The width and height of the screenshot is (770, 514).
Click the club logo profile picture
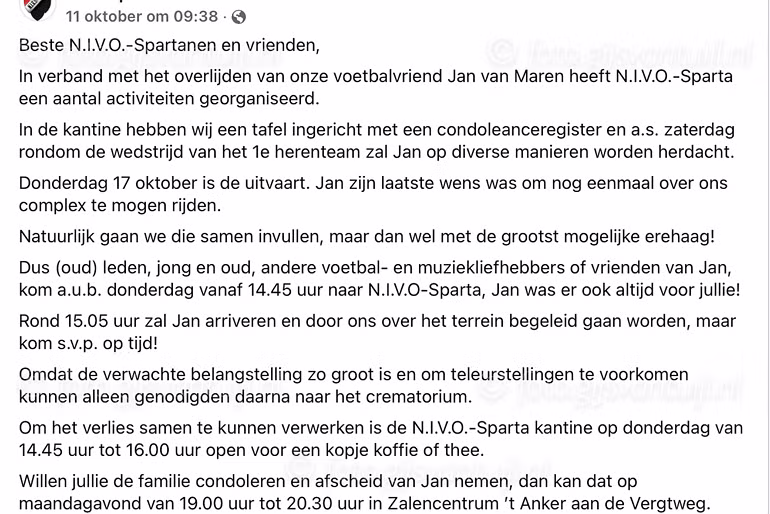pos(36,10)
